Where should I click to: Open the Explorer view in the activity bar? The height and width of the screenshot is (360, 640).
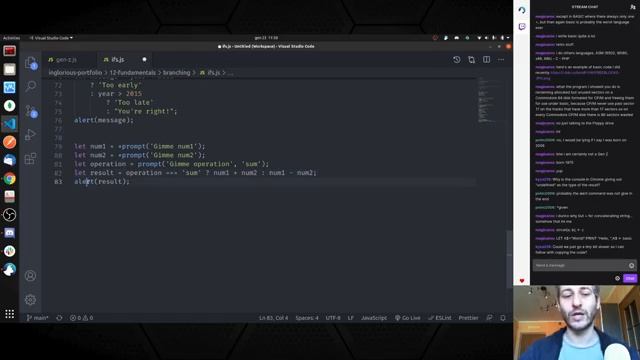tap(31, 63)
